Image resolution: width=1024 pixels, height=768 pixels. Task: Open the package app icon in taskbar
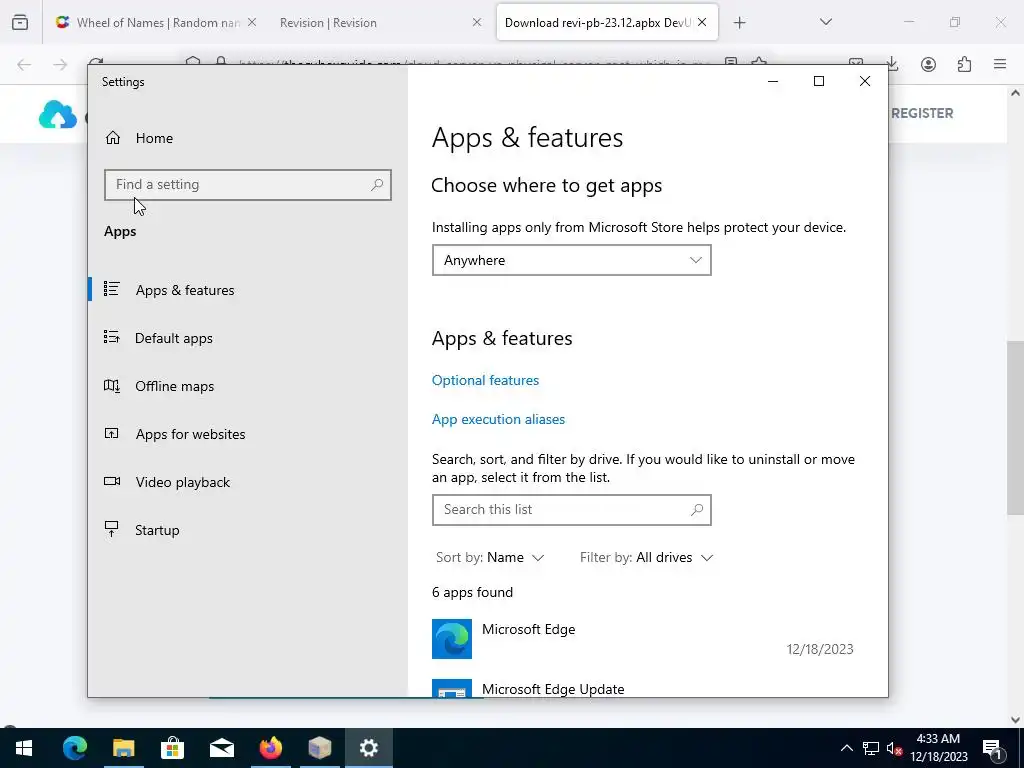(x=319, y=748)
